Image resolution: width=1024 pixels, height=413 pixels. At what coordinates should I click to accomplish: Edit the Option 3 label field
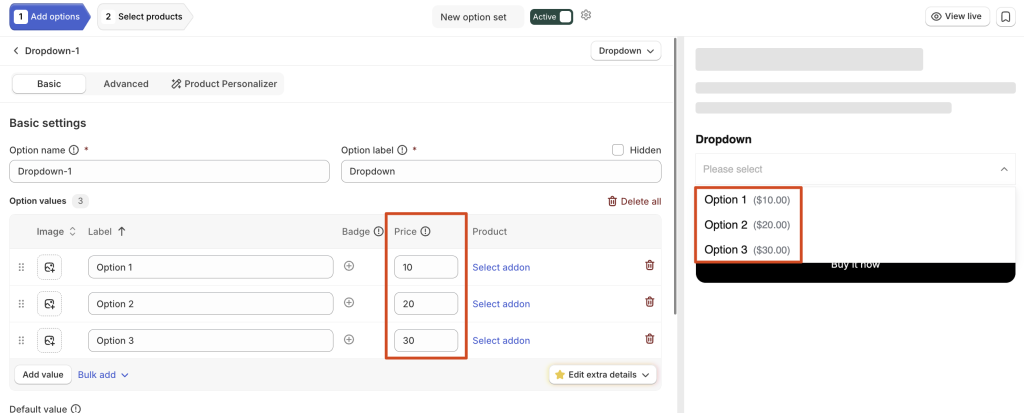211,340
